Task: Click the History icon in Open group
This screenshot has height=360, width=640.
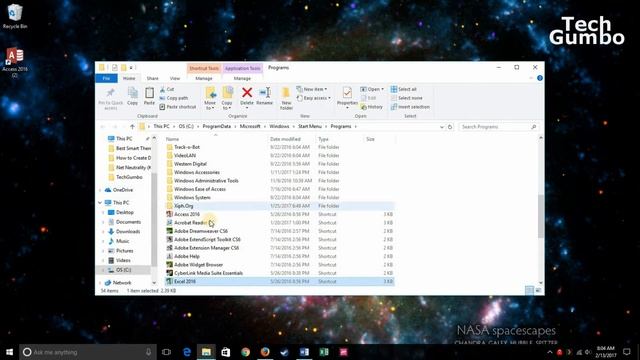Action: coord(363,107)
